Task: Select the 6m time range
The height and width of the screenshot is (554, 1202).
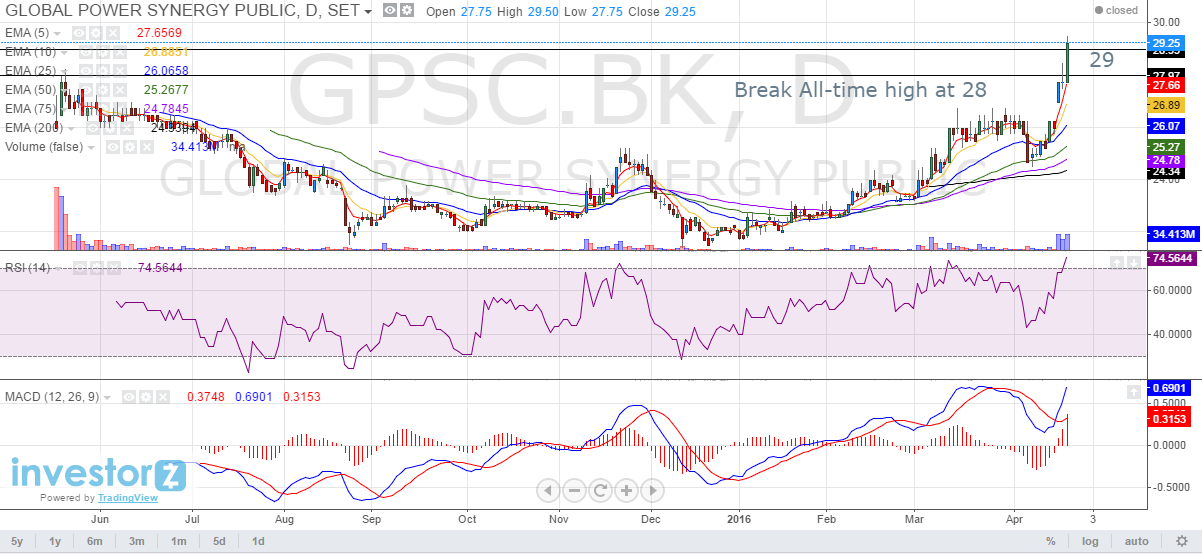Action: (94, 541)
